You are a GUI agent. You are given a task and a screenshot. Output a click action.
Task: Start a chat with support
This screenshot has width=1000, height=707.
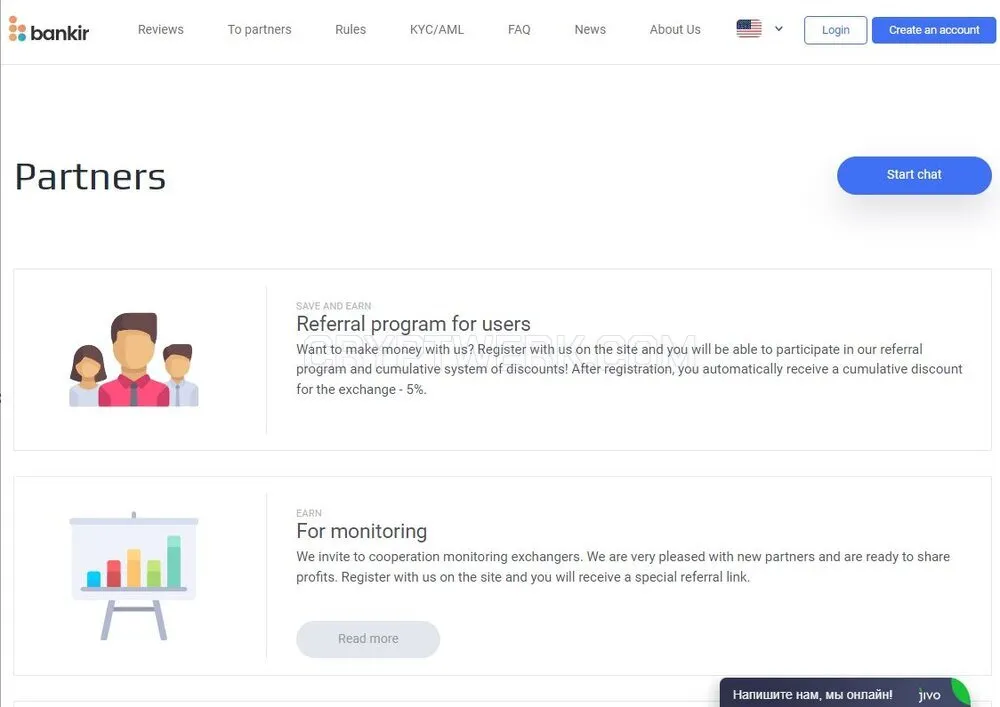click(914, 175)
